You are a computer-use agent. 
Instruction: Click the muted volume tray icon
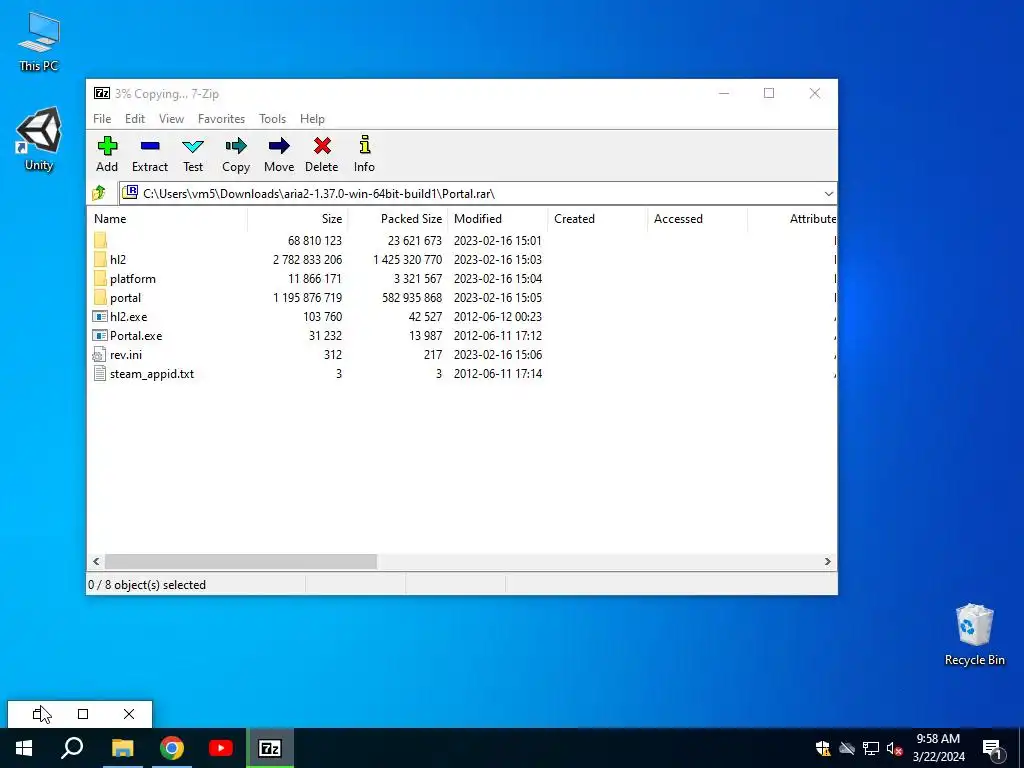(894, 748)
